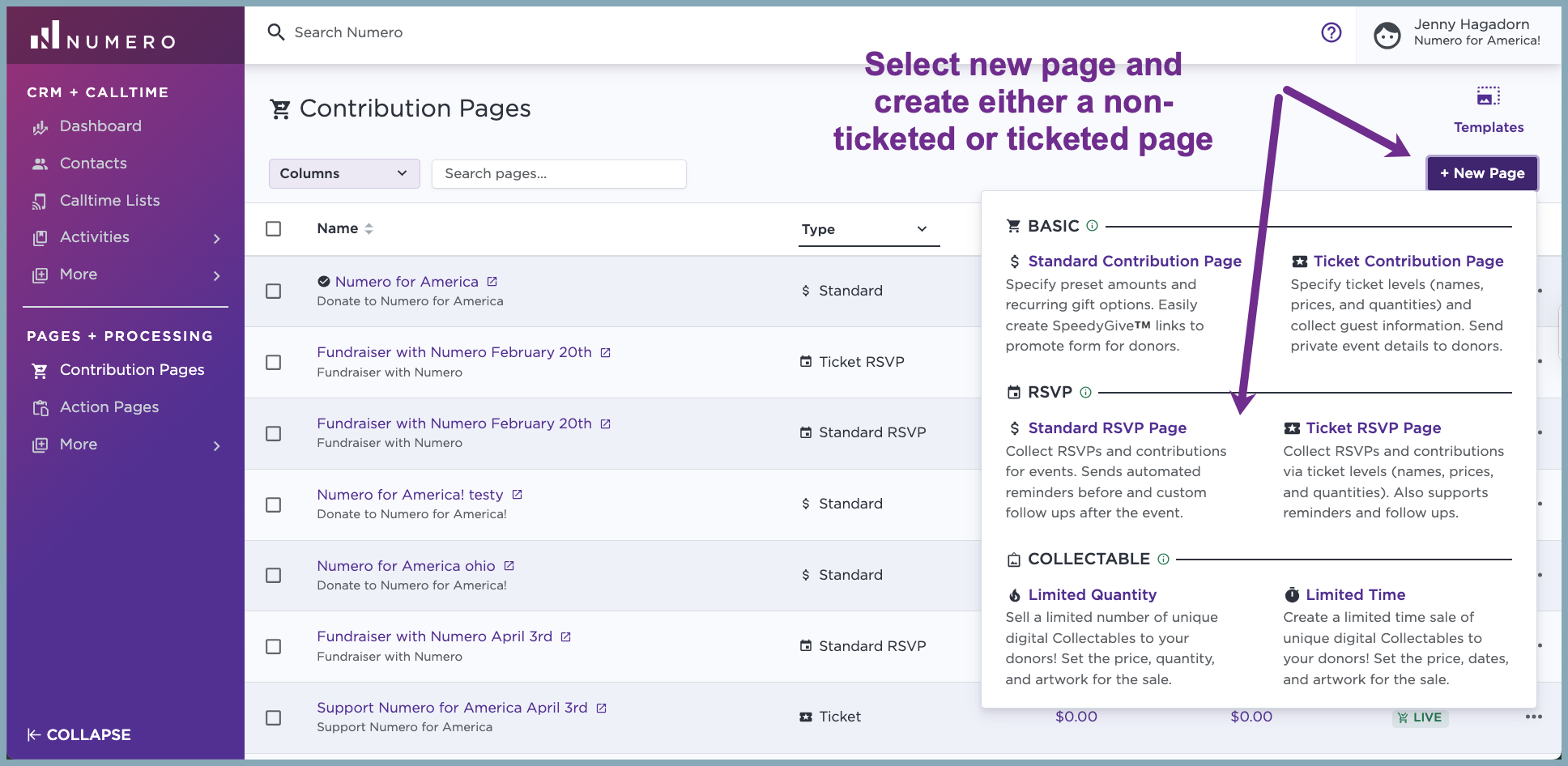Viewport: 1568px width, 766px height.
Task: Open external link icon for Numero for America
Action: (492, 282)
